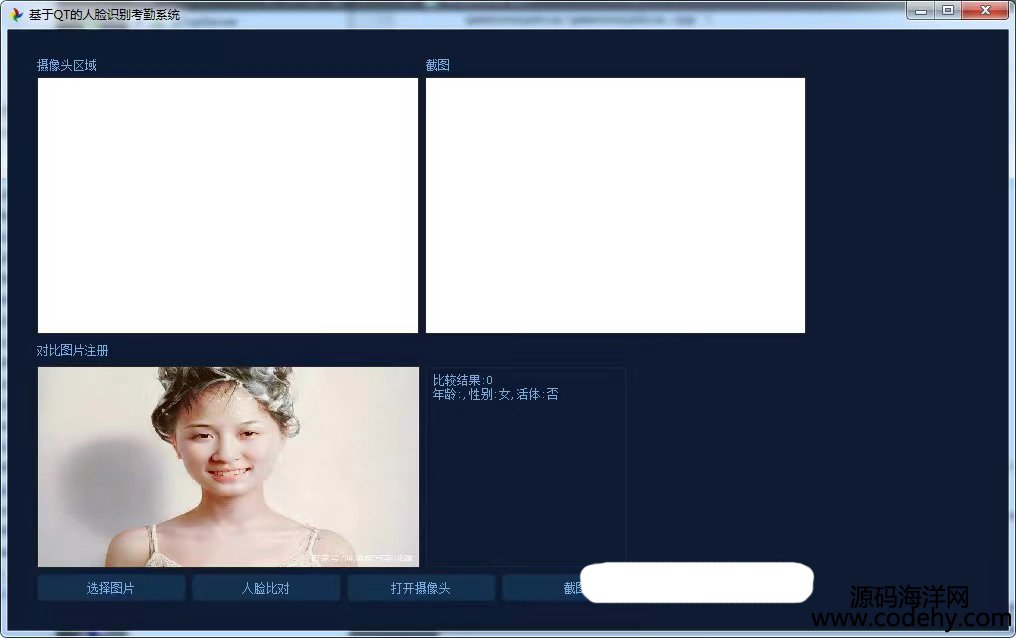The width and height of the screenshot is (1016, 638).
Task: Click the window title 基于QT的人脸识别考勤系统
Action: [x=104, y=15]
